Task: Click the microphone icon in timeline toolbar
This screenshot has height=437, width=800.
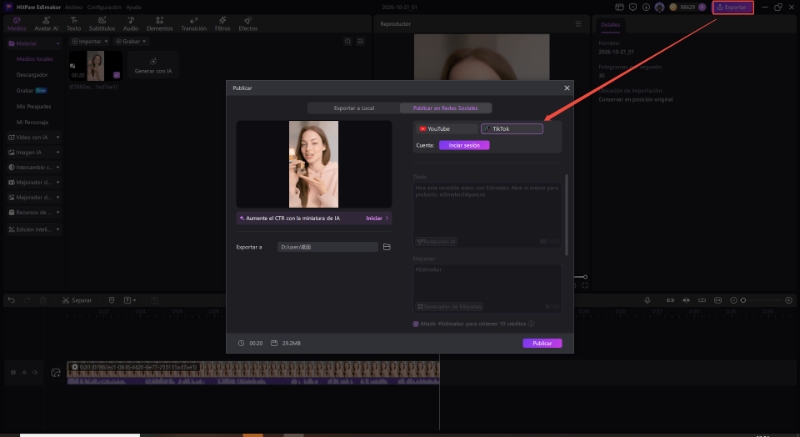Action: (647, 300)
